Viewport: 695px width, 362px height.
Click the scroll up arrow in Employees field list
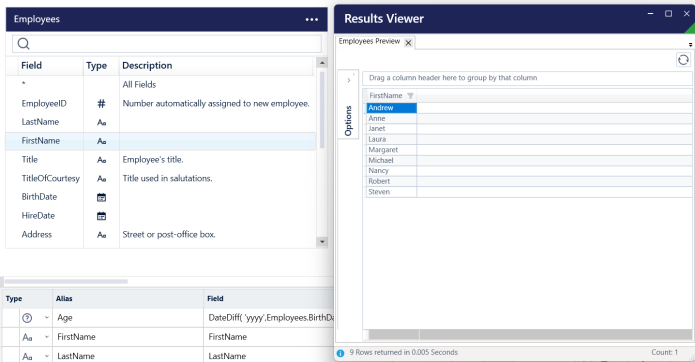[322, 63]
